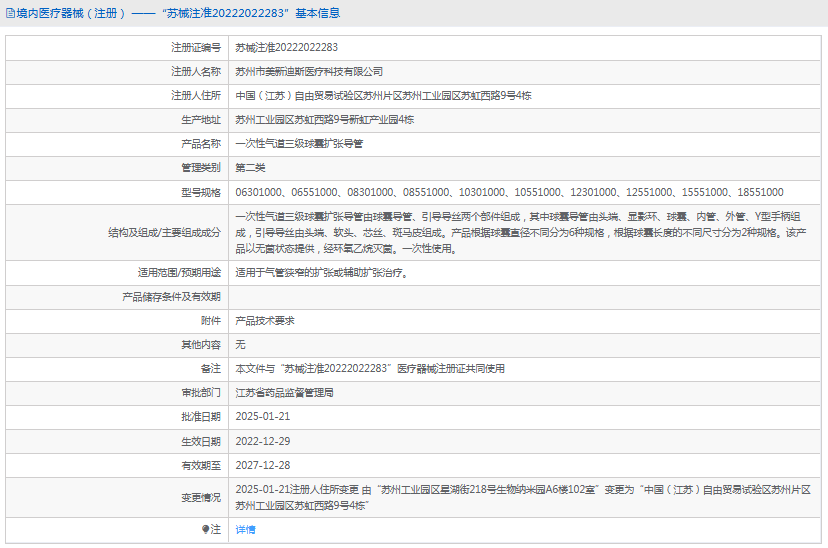The image size is (828, 548).
Task: Select the page title 境内医疗器械（注册）基本信息
Action: coord(178,13)
